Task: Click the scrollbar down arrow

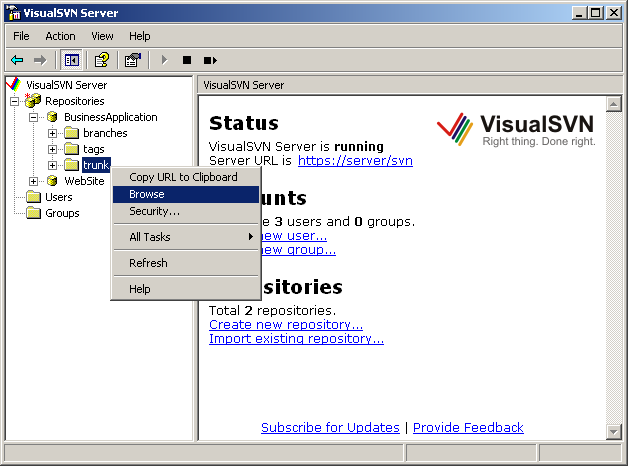Action: click(613, 432)
